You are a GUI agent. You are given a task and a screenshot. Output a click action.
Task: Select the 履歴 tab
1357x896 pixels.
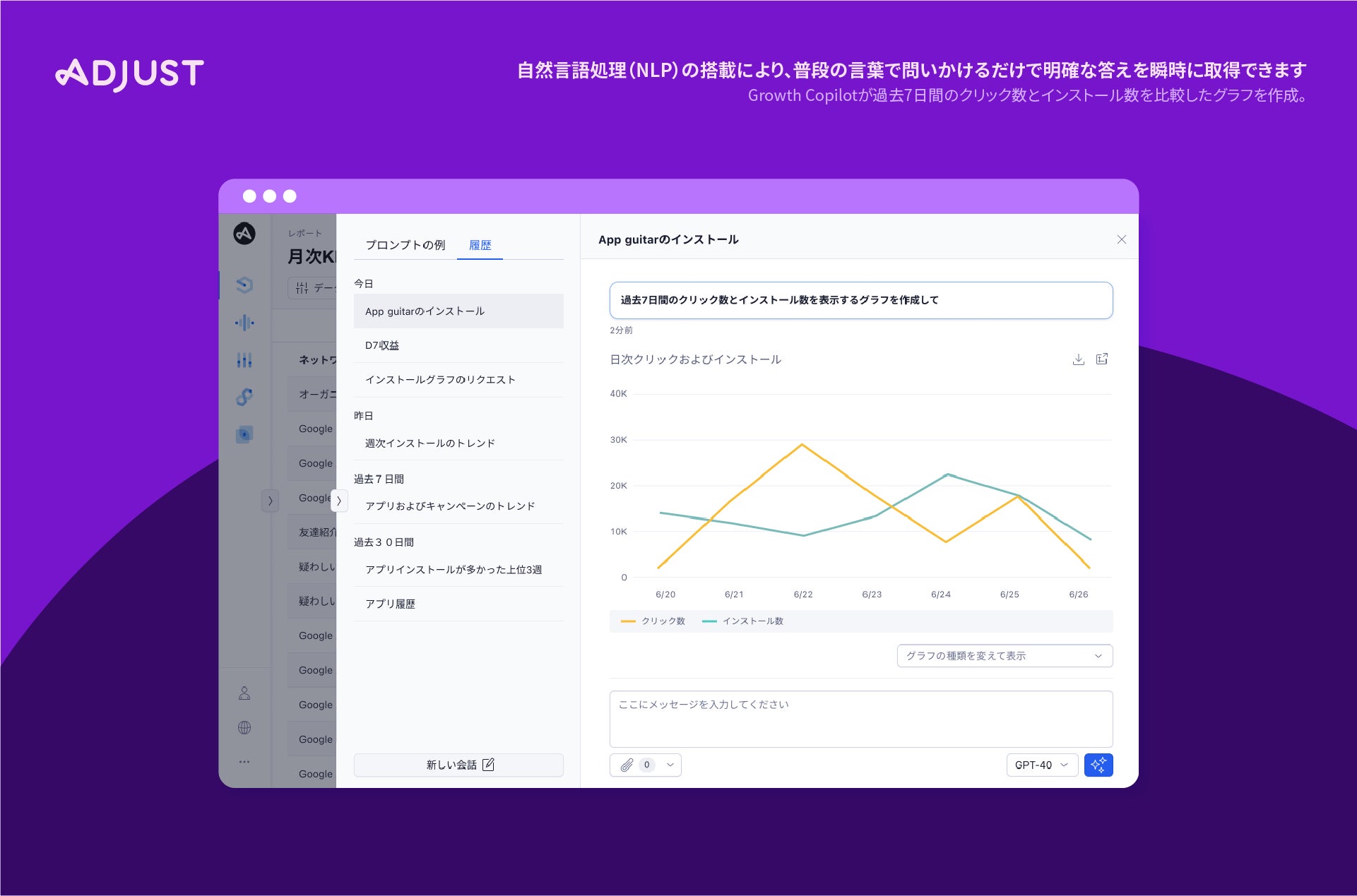[480, 245]
